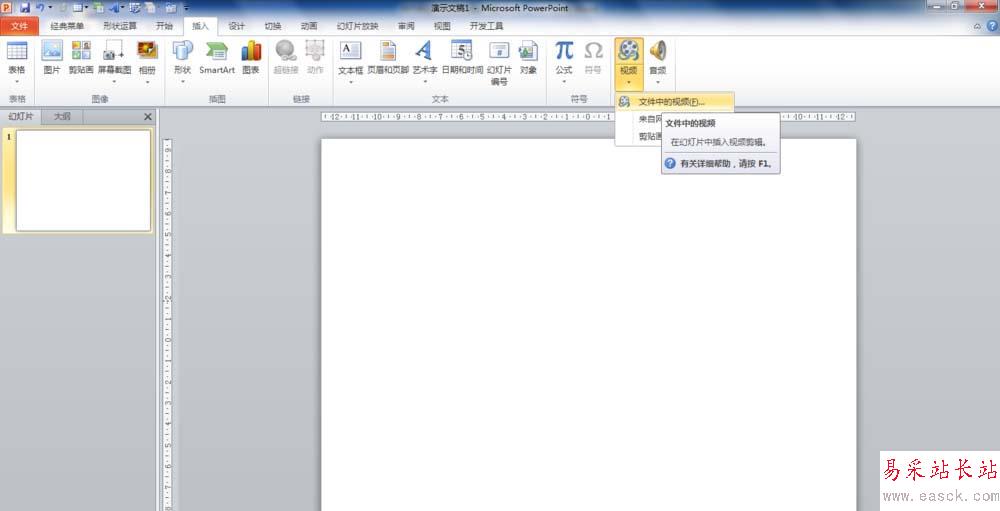1000x511 pixels.
Task: Switch to the 形状运算 tab
Action: [x=120, y=26]
